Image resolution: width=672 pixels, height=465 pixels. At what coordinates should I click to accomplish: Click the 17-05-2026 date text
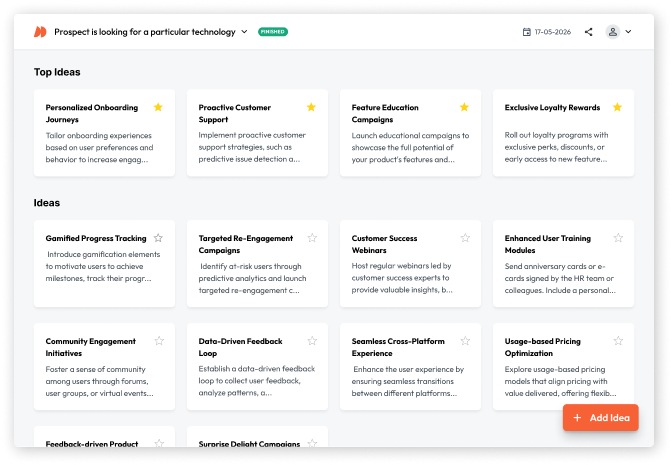coord(552,32)
